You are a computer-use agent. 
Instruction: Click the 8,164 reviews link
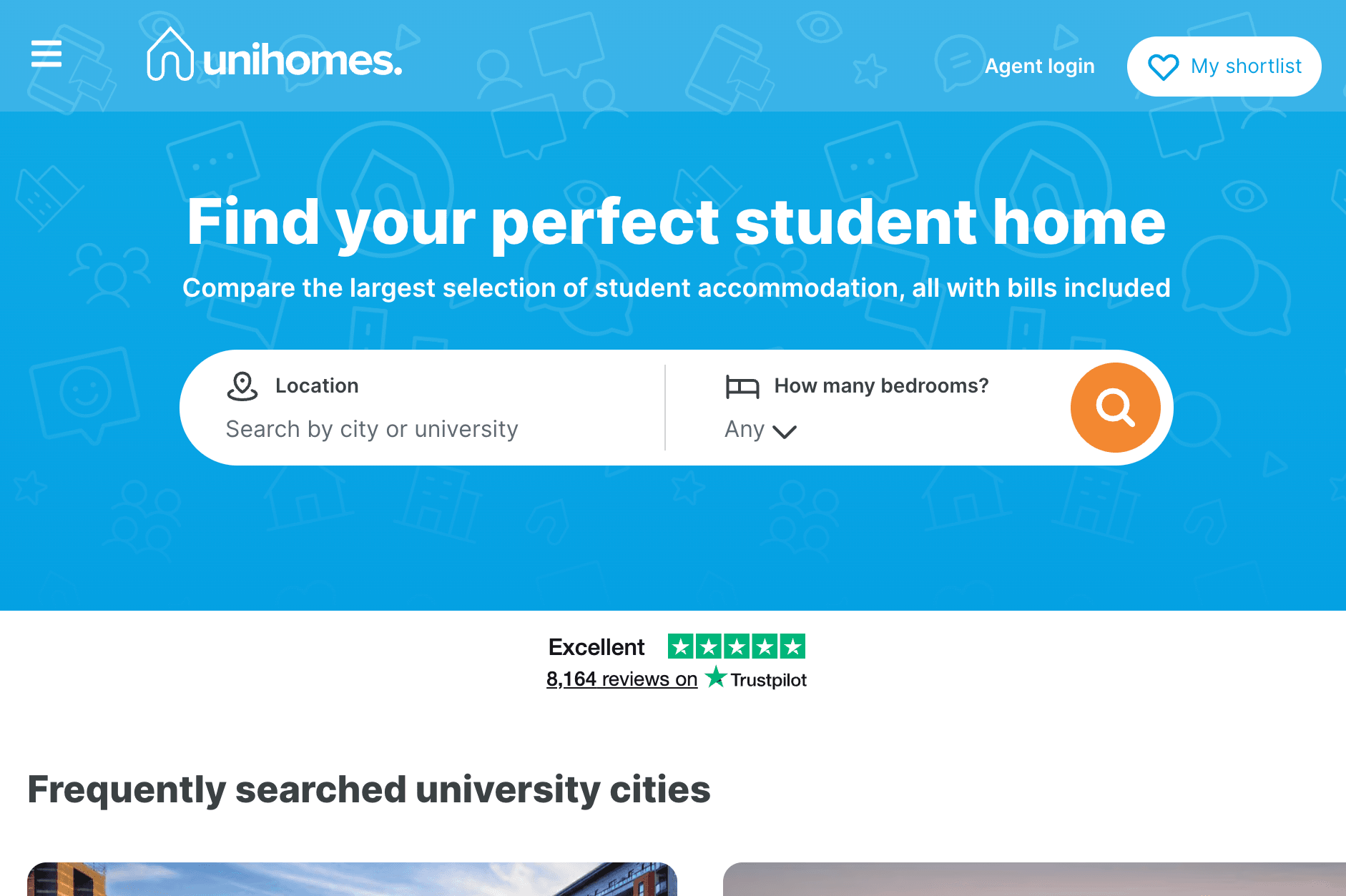pos(622,679)
